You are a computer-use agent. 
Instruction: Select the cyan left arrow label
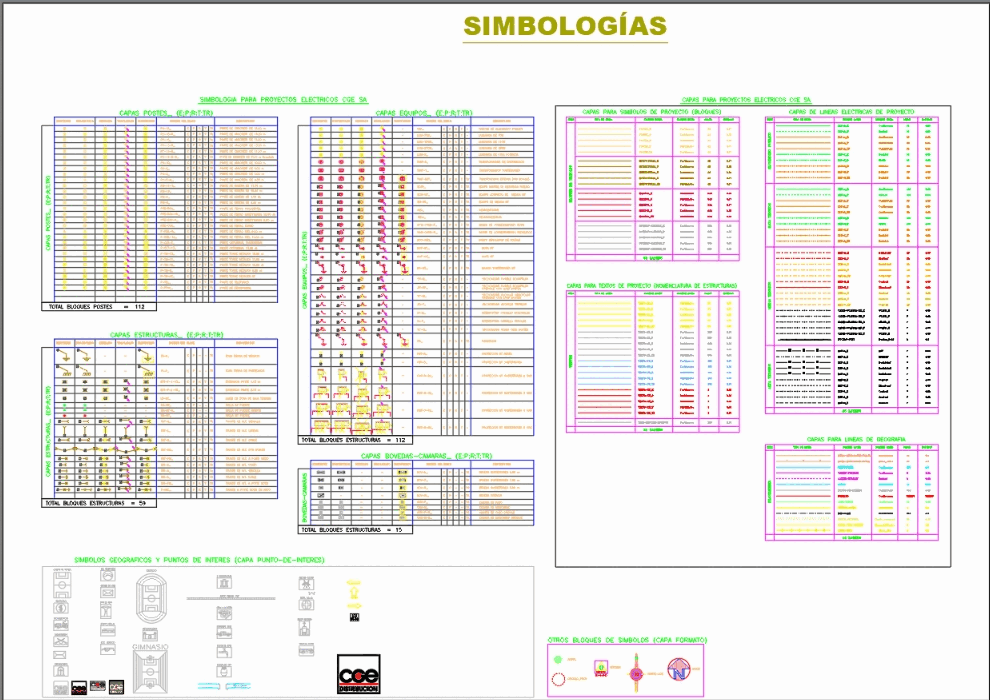208,686
